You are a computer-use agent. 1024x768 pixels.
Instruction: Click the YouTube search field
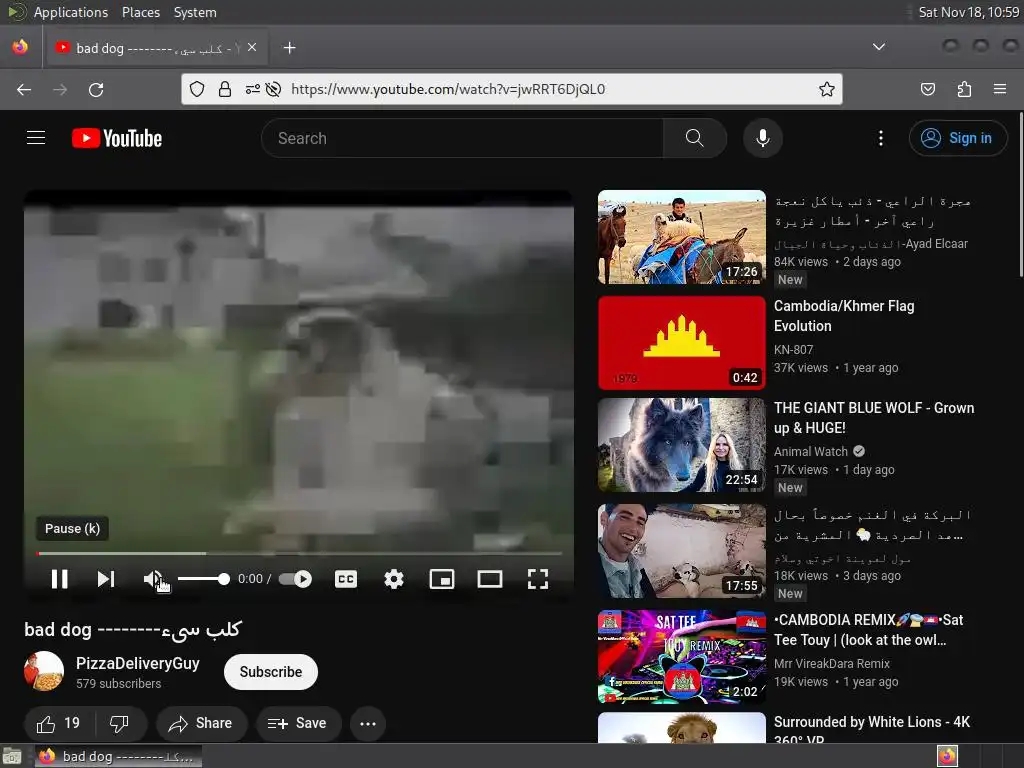pyautogui.click(x=462, y=138)
